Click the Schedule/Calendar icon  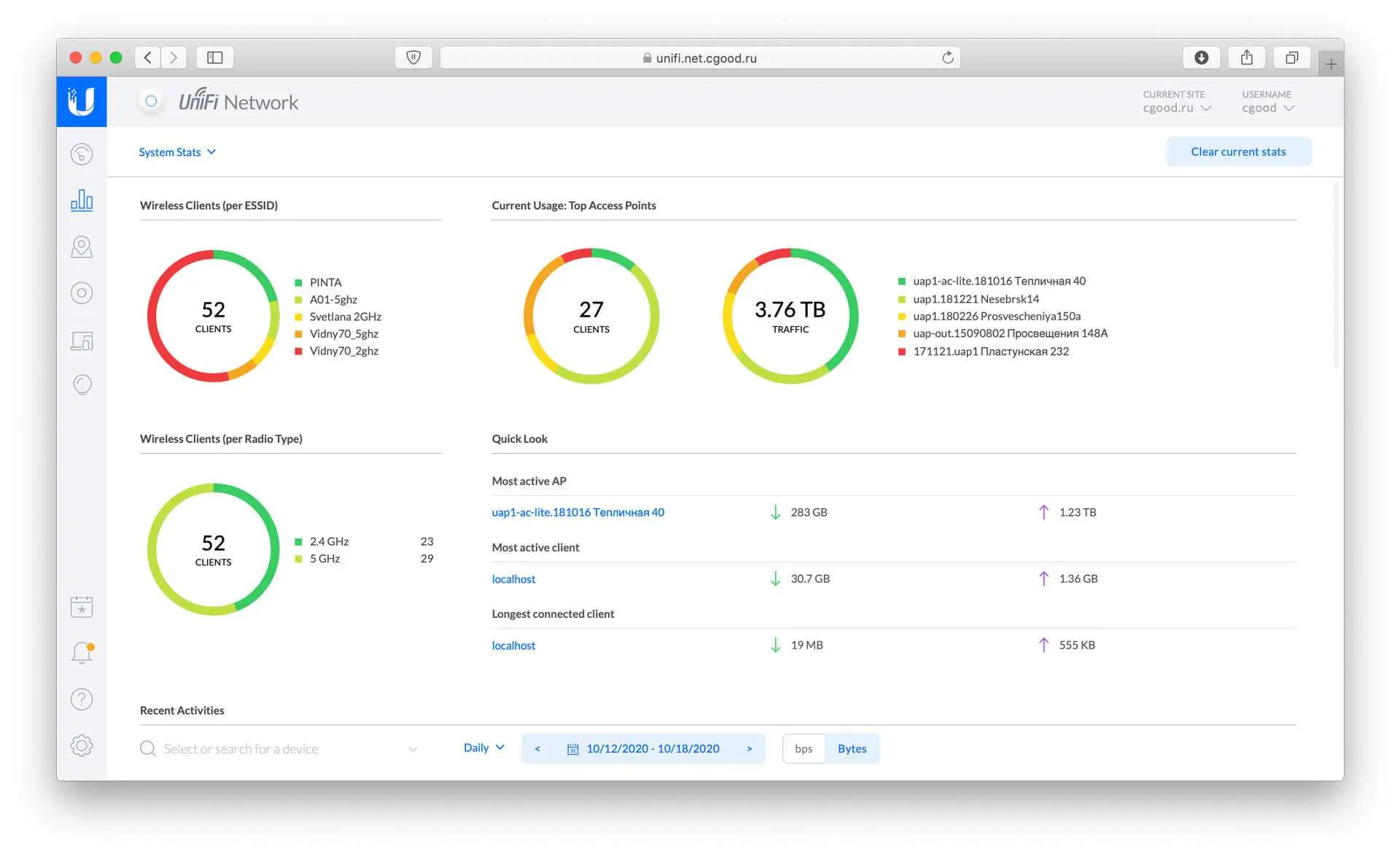click(x=82, y=607)
